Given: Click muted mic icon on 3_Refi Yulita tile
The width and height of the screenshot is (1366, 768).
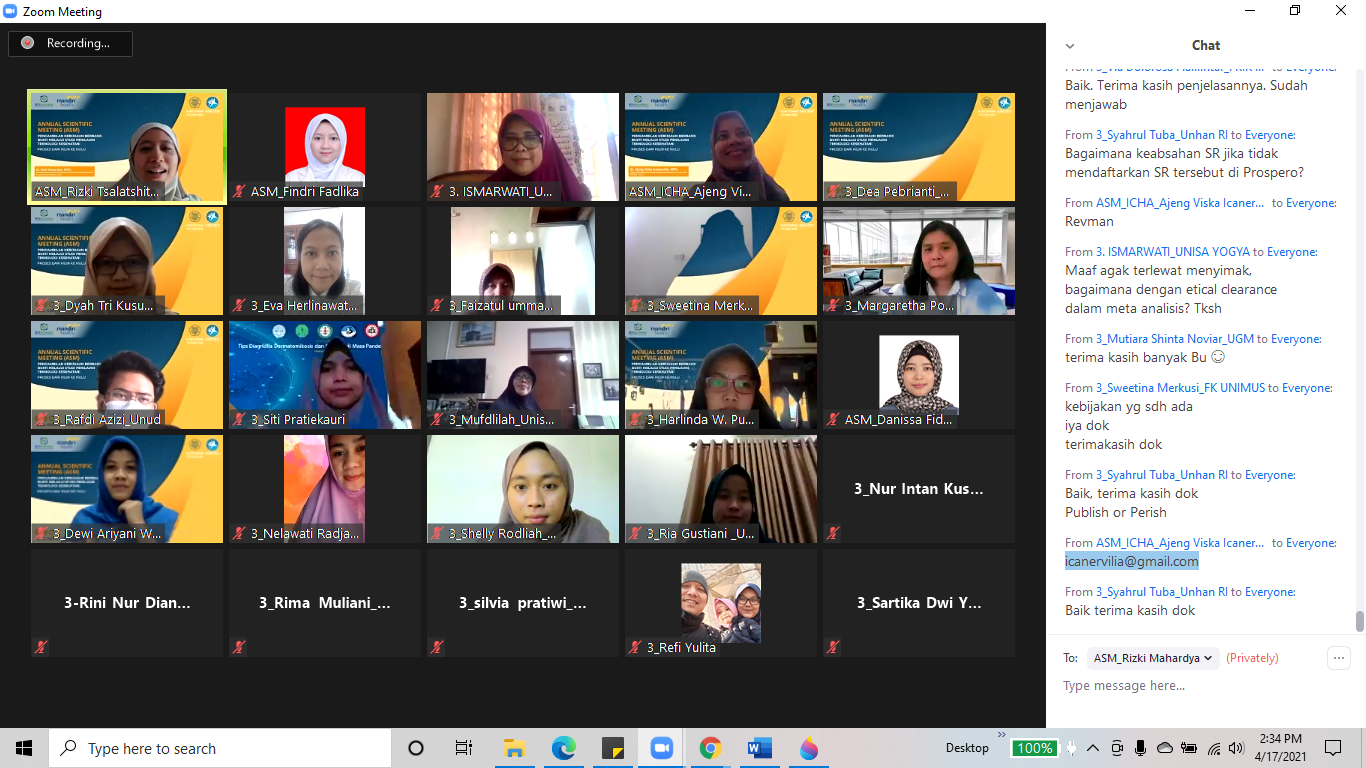Looking at the screenshot, I should coord(635,648).
